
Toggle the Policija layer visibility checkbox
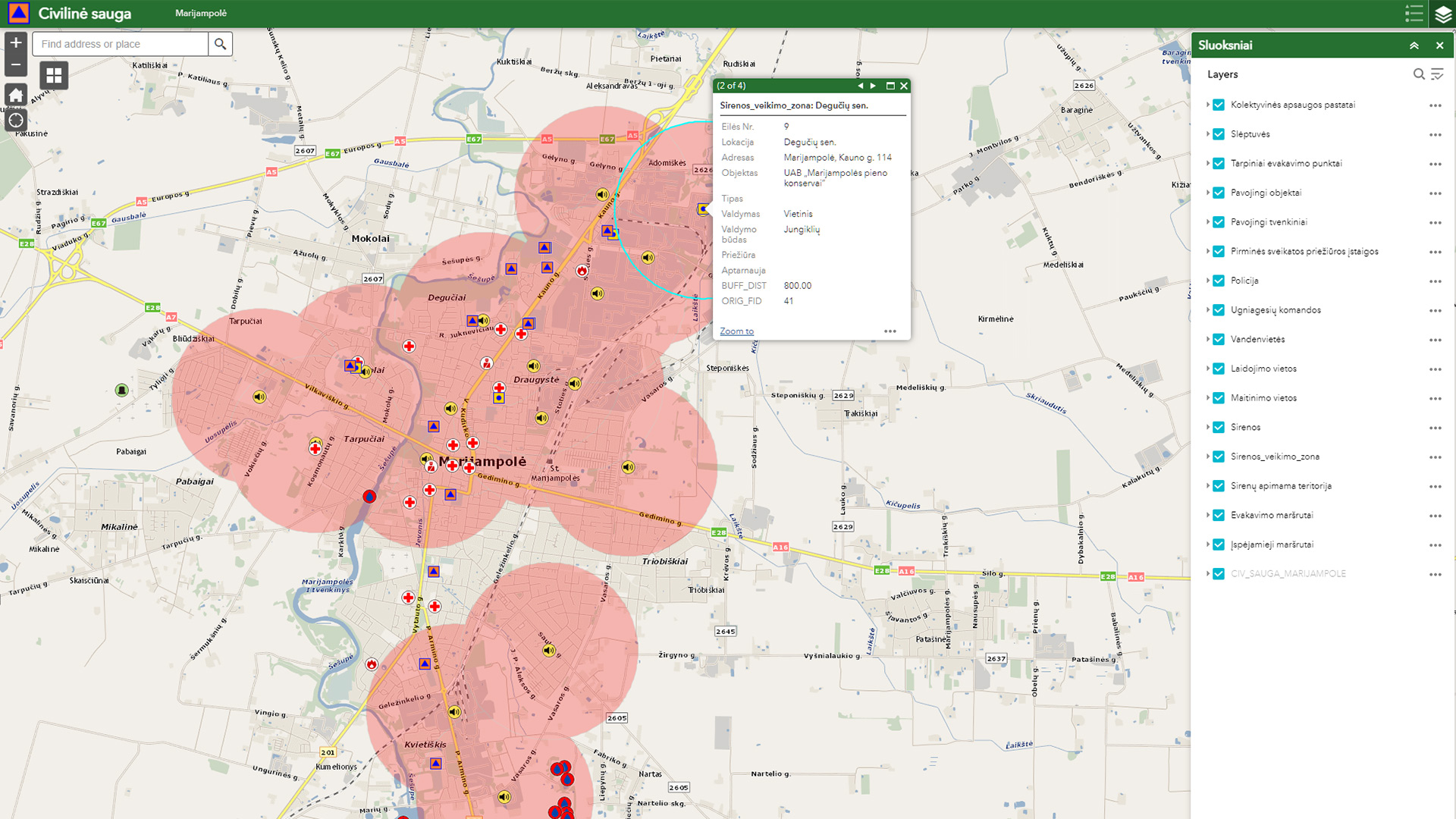click(1219, 281)
